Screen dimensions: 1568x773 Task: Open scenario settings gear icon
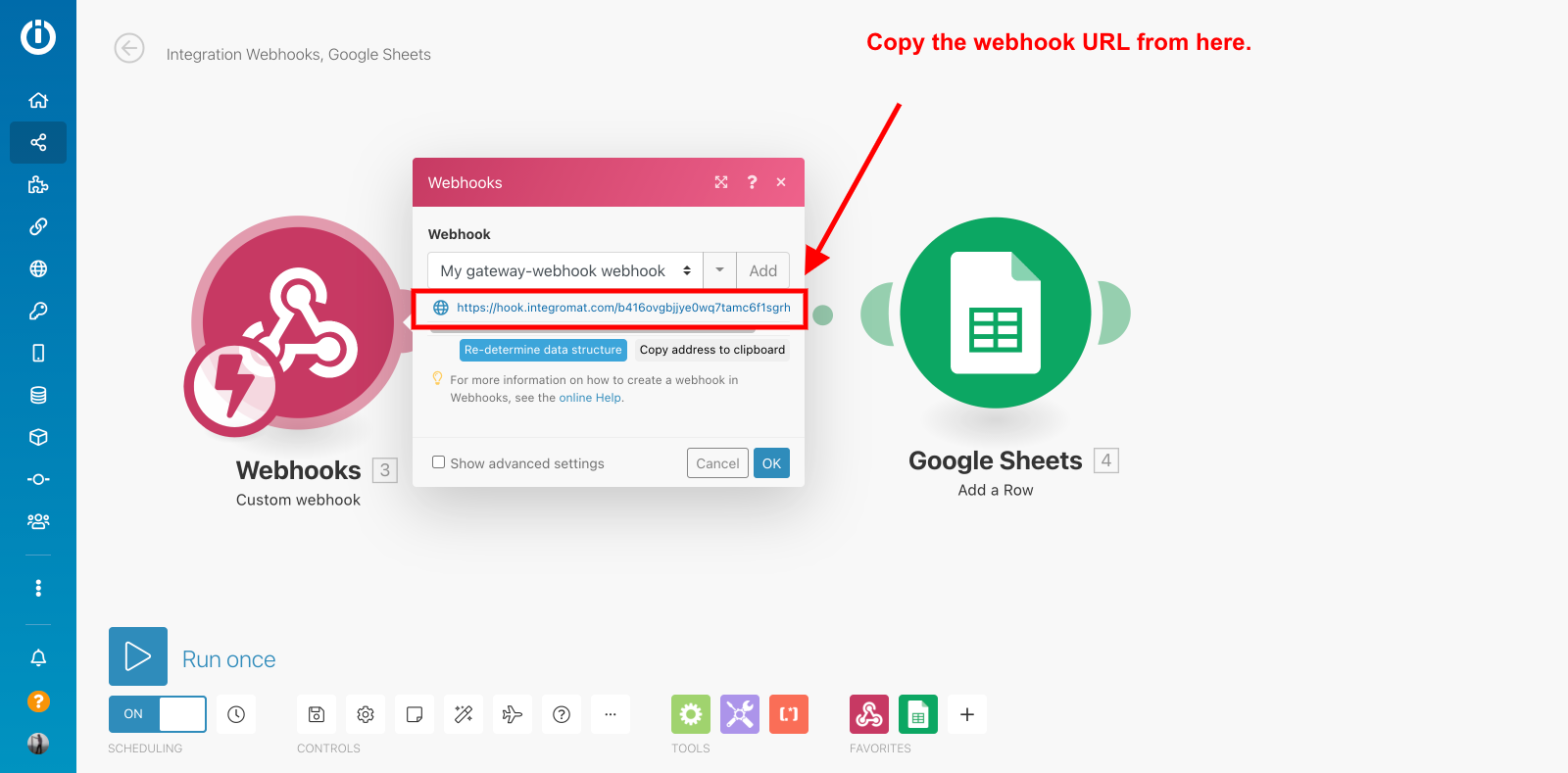click(x=366, y=714)
